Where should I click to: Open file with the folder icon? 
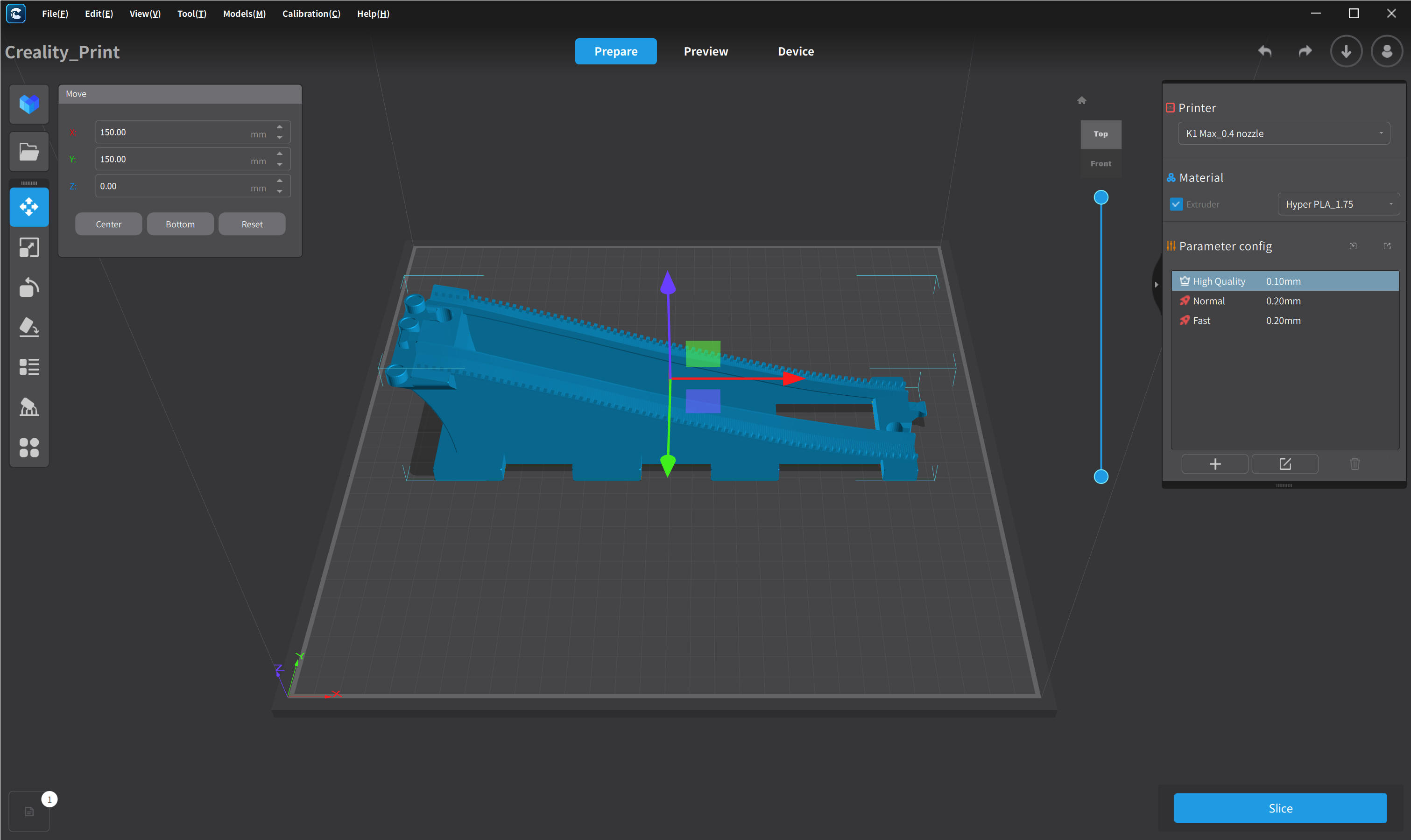(x=29, y=152)
